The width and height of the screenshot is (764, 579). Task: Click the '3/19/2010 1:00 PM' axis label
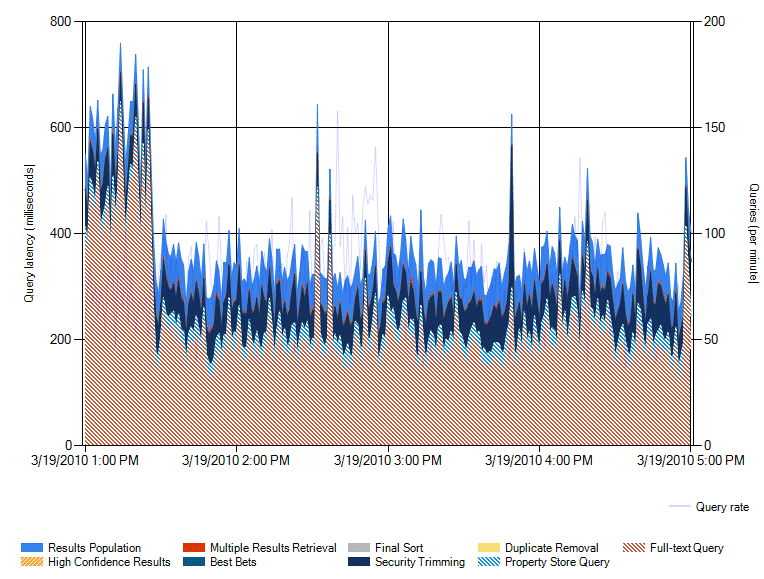point(85,460)
